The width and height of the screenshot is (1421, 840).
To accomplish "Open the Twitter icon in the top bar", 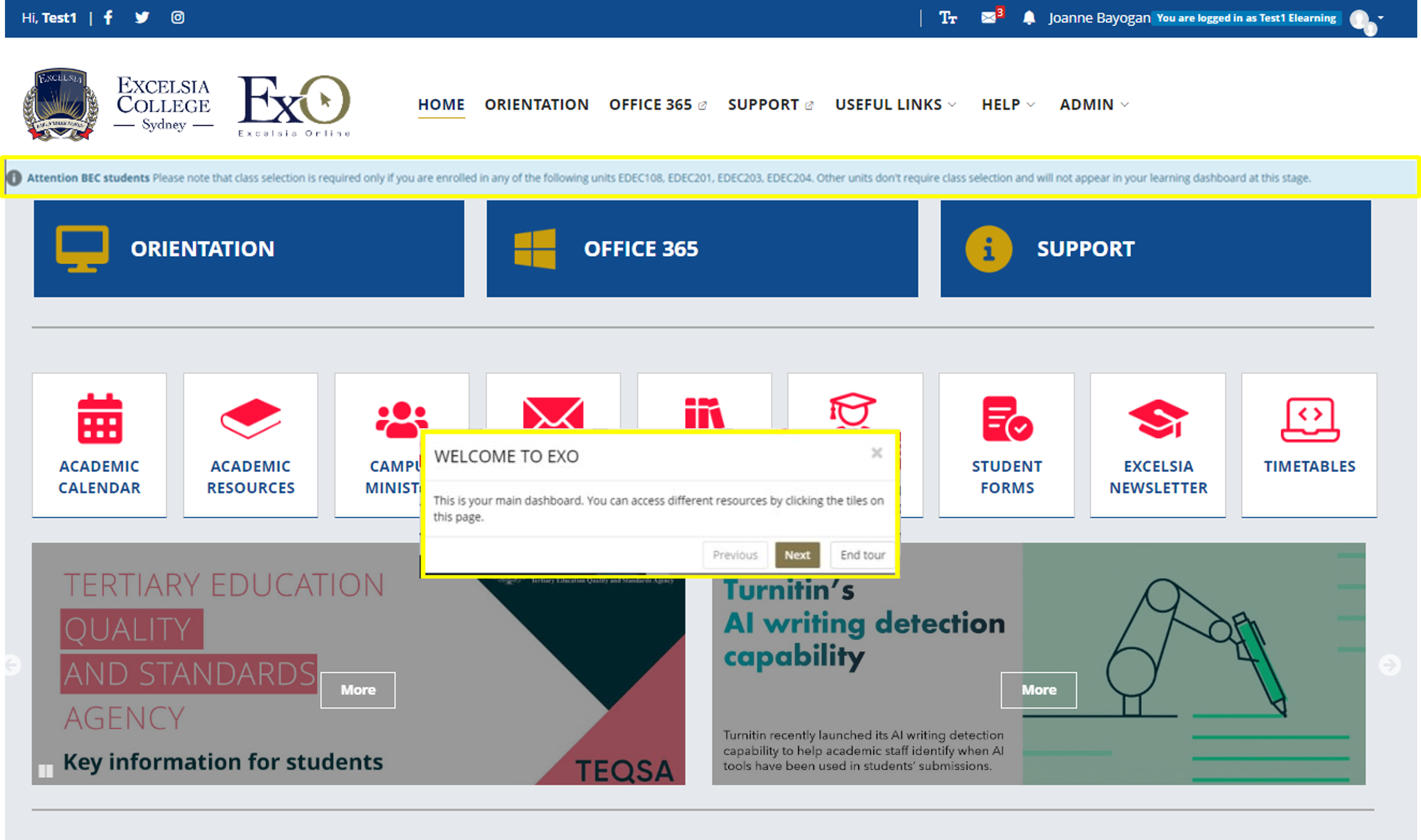I will coord(142,17).
